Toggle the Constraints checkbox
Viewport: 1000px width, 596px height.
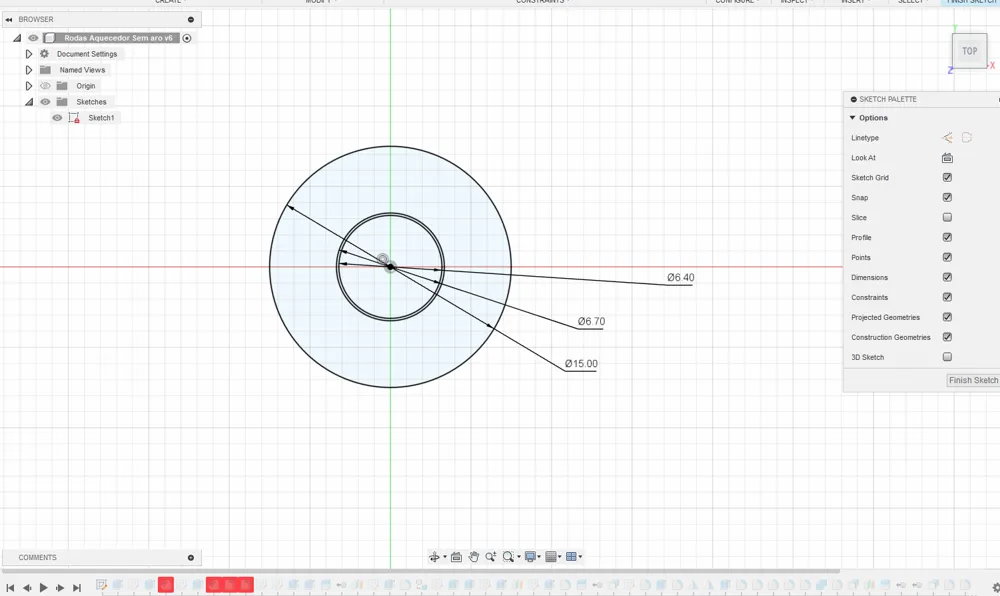point(947,297)
